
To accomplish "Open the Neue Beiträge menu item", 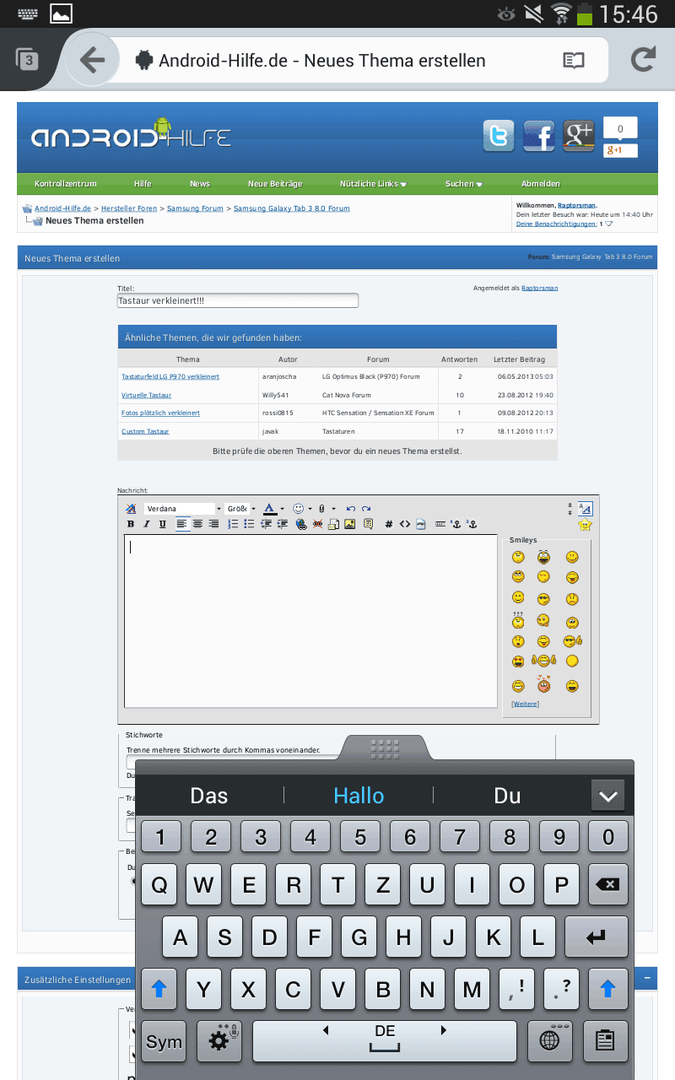I will 275,184.
